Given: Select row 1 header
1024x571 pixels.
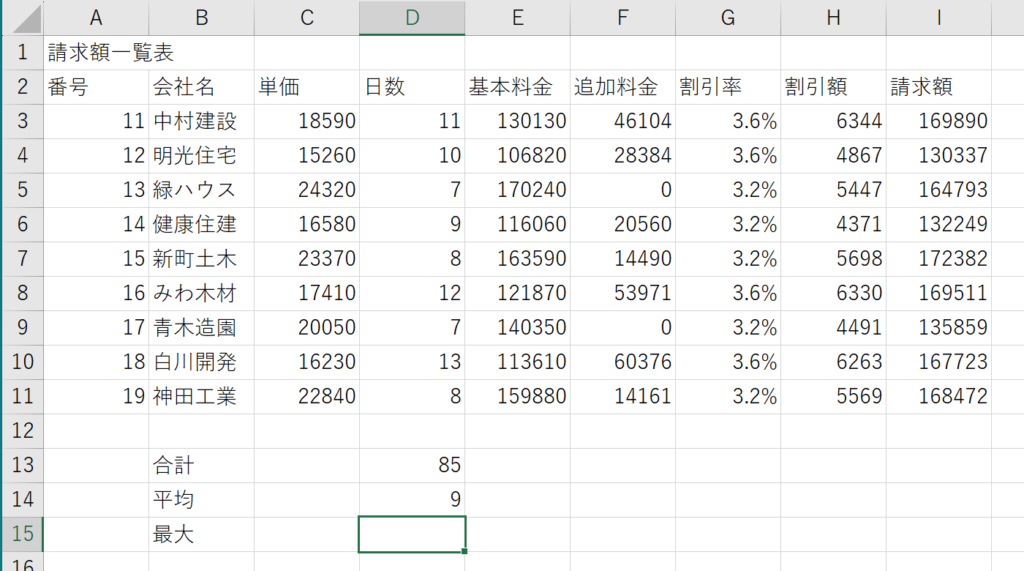Looking at the screenshot, I should point(23,52).
